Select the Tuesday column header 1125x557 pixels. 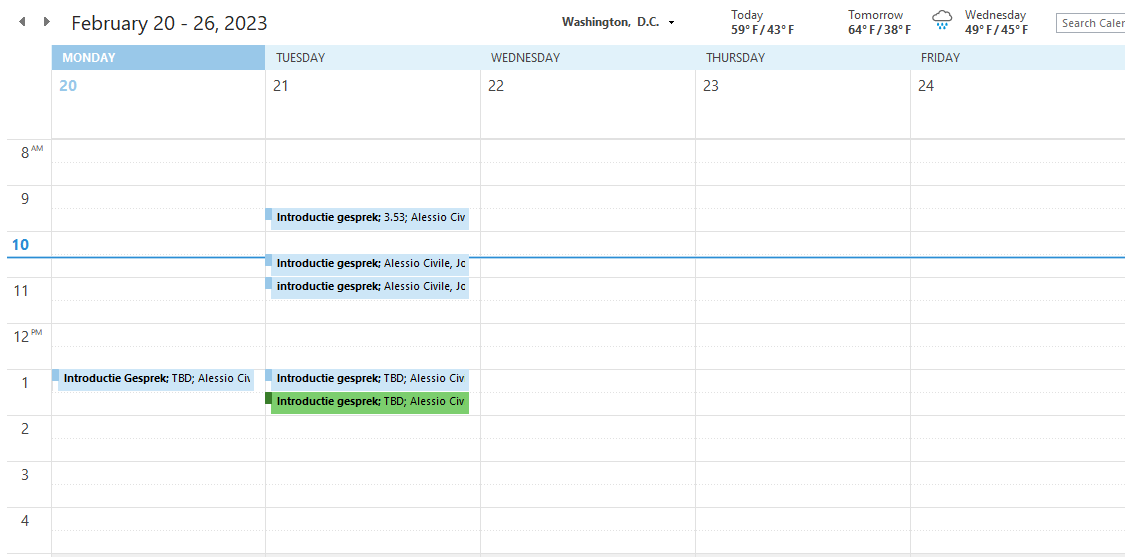(372, 58)
